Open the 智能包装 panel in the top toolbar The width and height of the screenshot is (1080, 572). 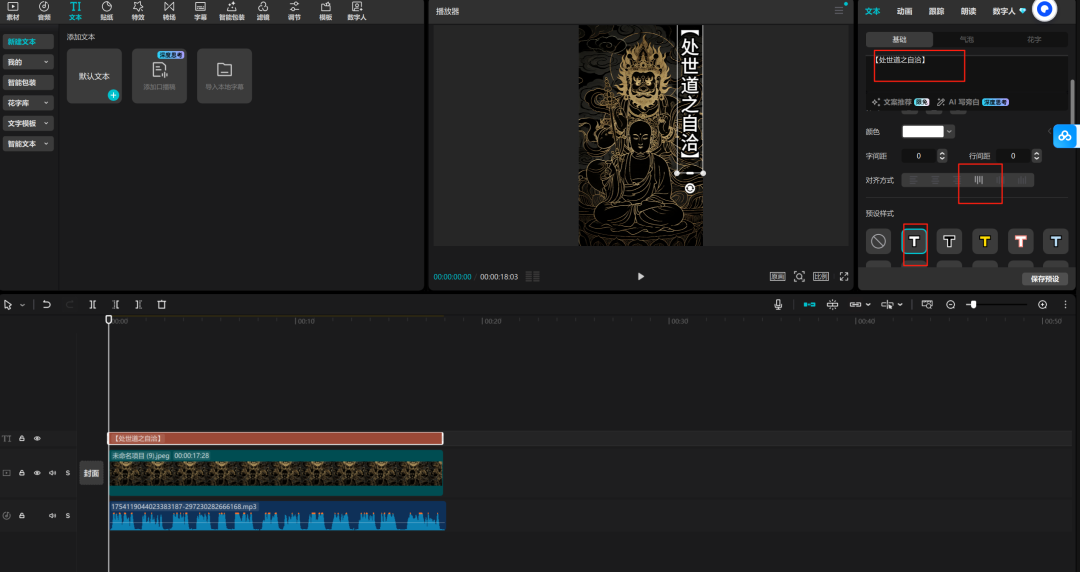231,10
